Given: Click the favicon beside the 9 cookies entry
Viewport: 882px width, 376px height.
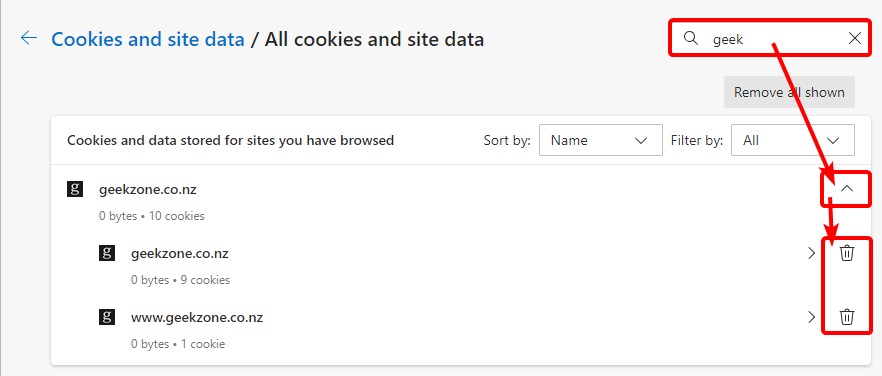Looking at the screenshot, I should click(x=107, y=253).
